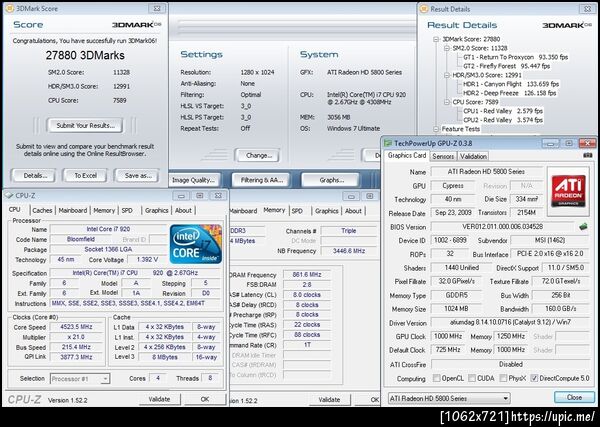600x427 pixels.
Task: Click the ATI Radeon logo in GPU-Z
Action: pyautogui.click(x=569, y=191)
